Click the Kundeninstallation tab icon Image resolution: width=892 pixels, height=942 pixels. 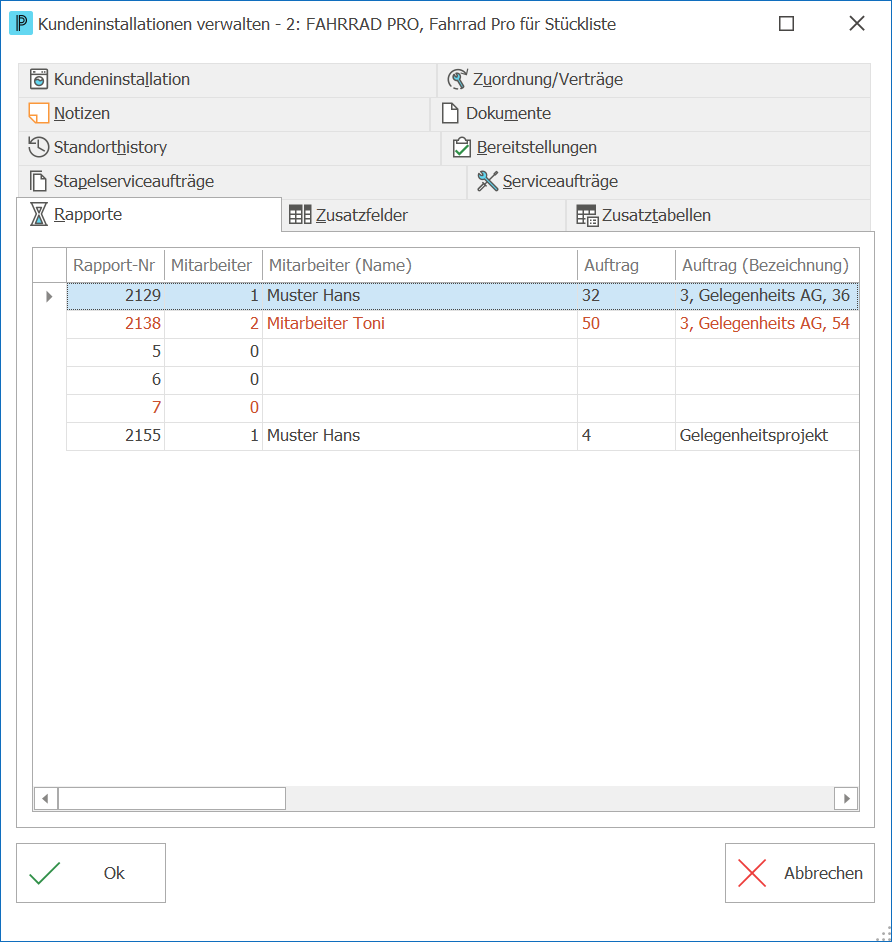click(39, 79)
